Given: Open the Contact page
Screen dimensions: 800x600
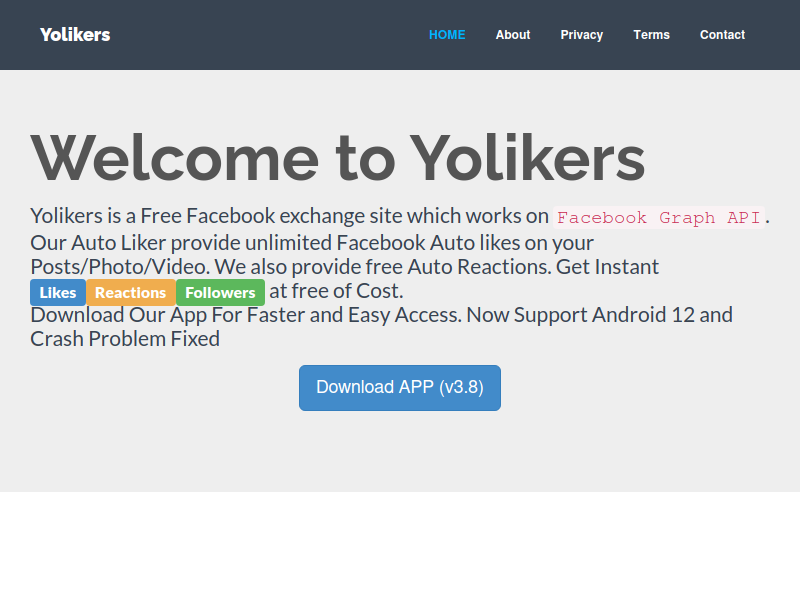Looking at the screenshot, I should (x=722, y=35).
